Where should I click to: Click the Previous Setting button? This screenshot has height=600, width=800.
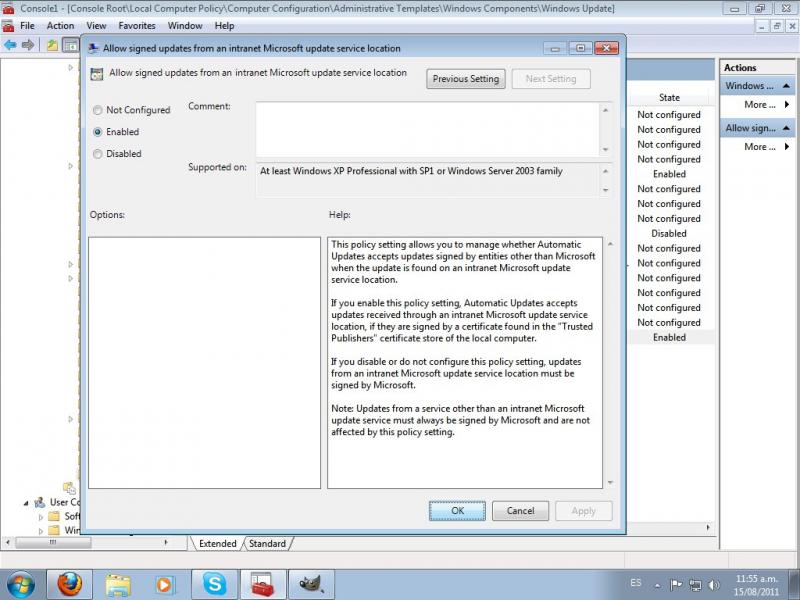click(466, 79)
